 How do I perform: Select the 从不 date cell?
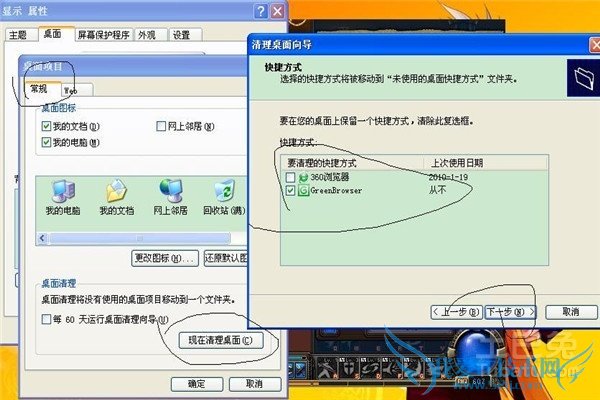[x=437, y=190]
